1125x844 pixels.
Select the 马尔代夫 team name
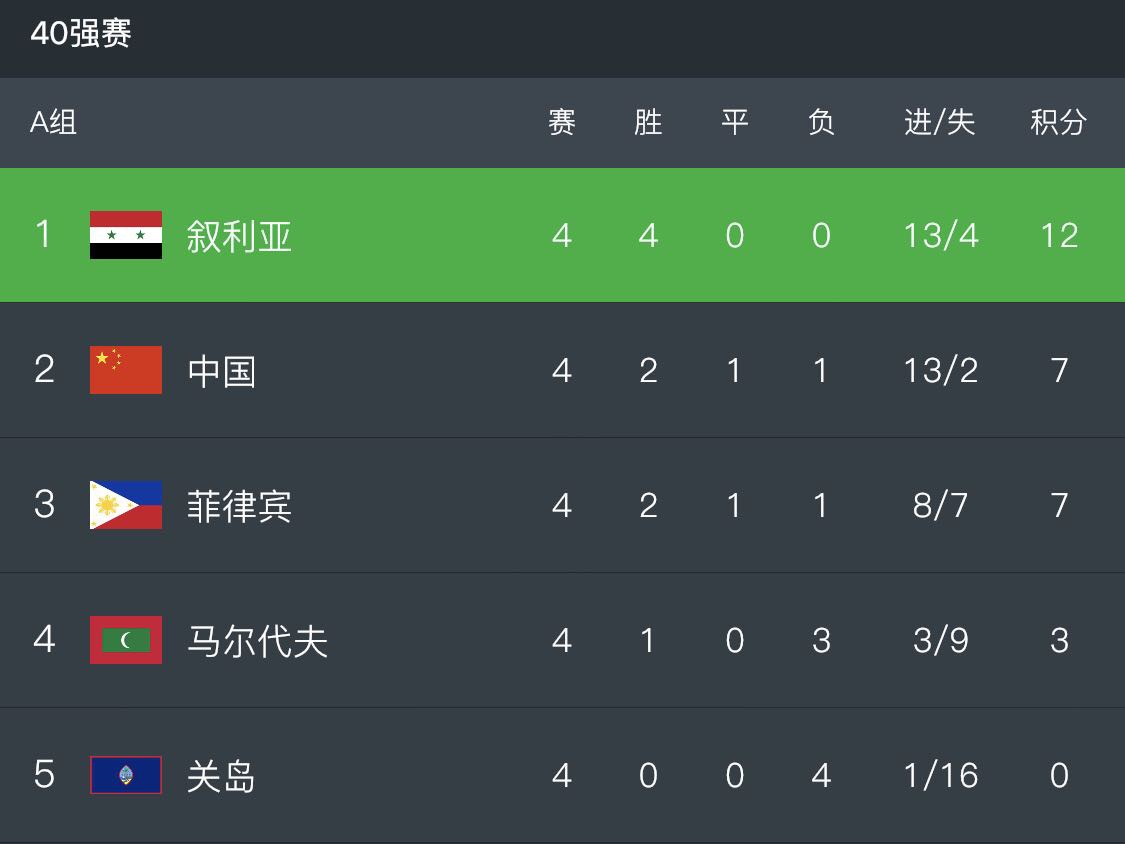click(257, 641)
